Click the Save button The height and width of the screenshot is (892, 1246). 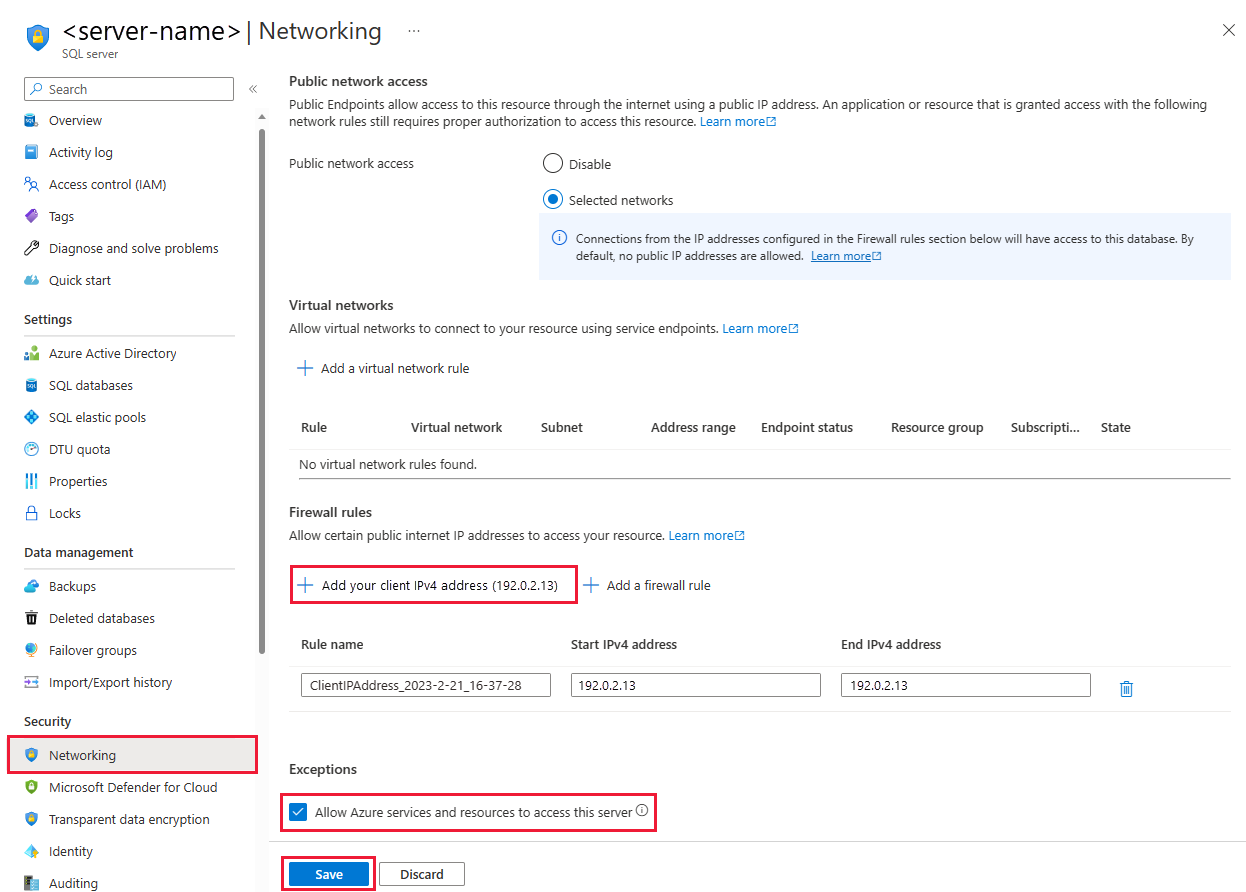329,874
